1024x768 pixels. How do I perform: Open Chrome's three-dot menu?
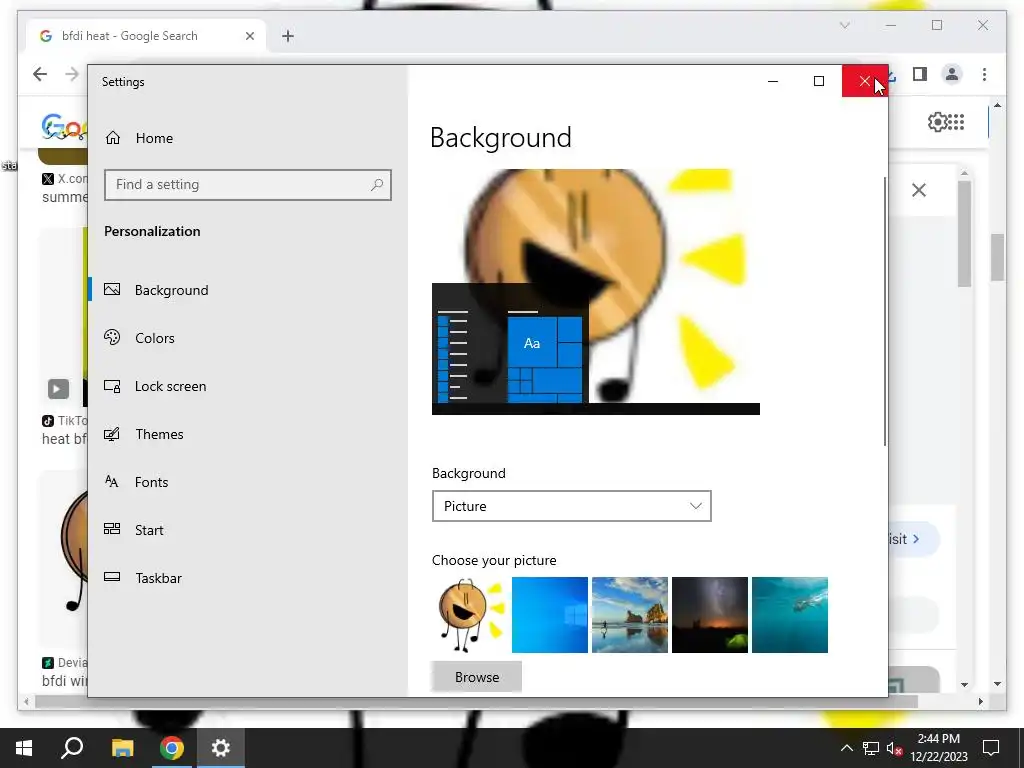(x=984, y=74)
